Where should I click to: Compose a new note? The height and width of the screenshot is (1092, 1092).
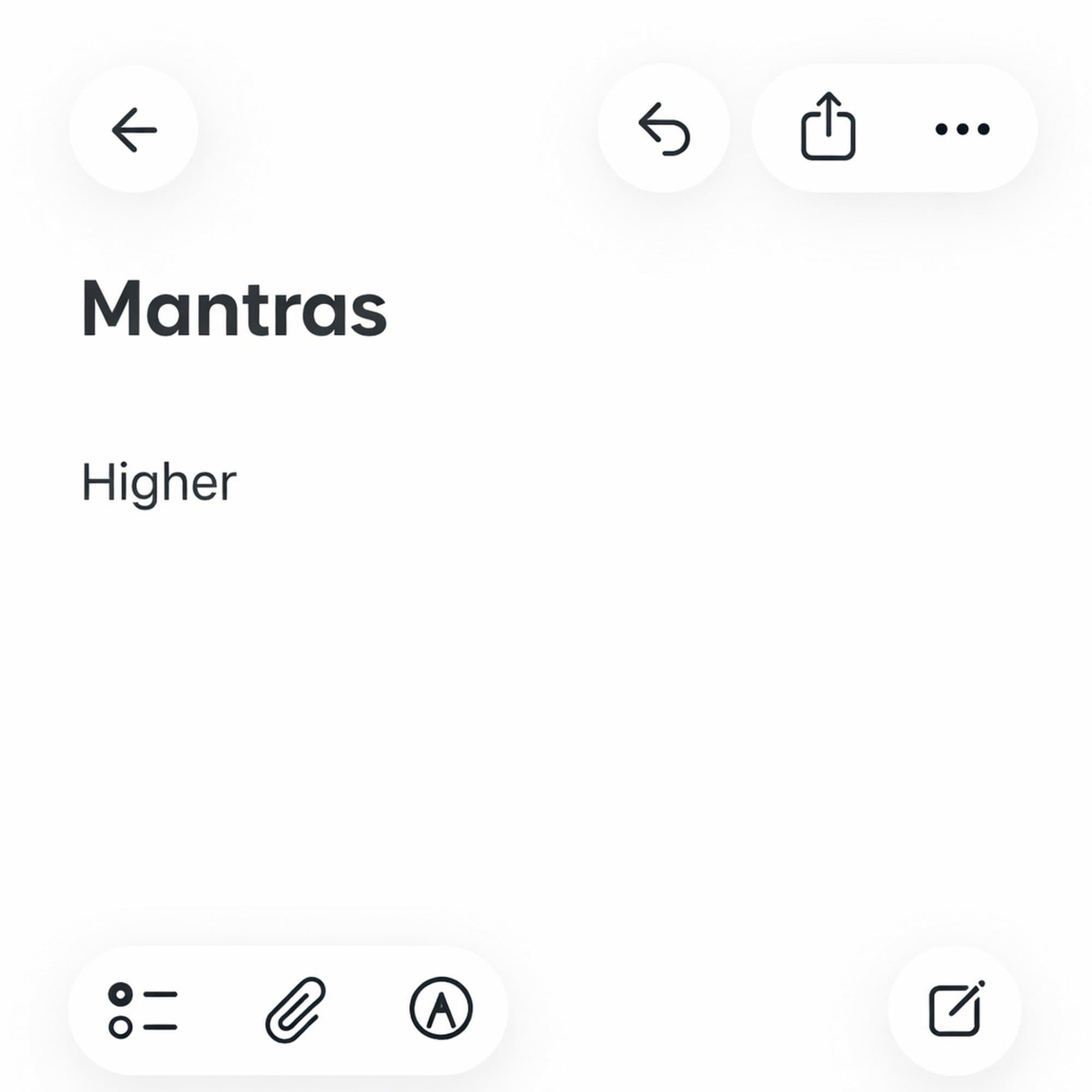955,1010
